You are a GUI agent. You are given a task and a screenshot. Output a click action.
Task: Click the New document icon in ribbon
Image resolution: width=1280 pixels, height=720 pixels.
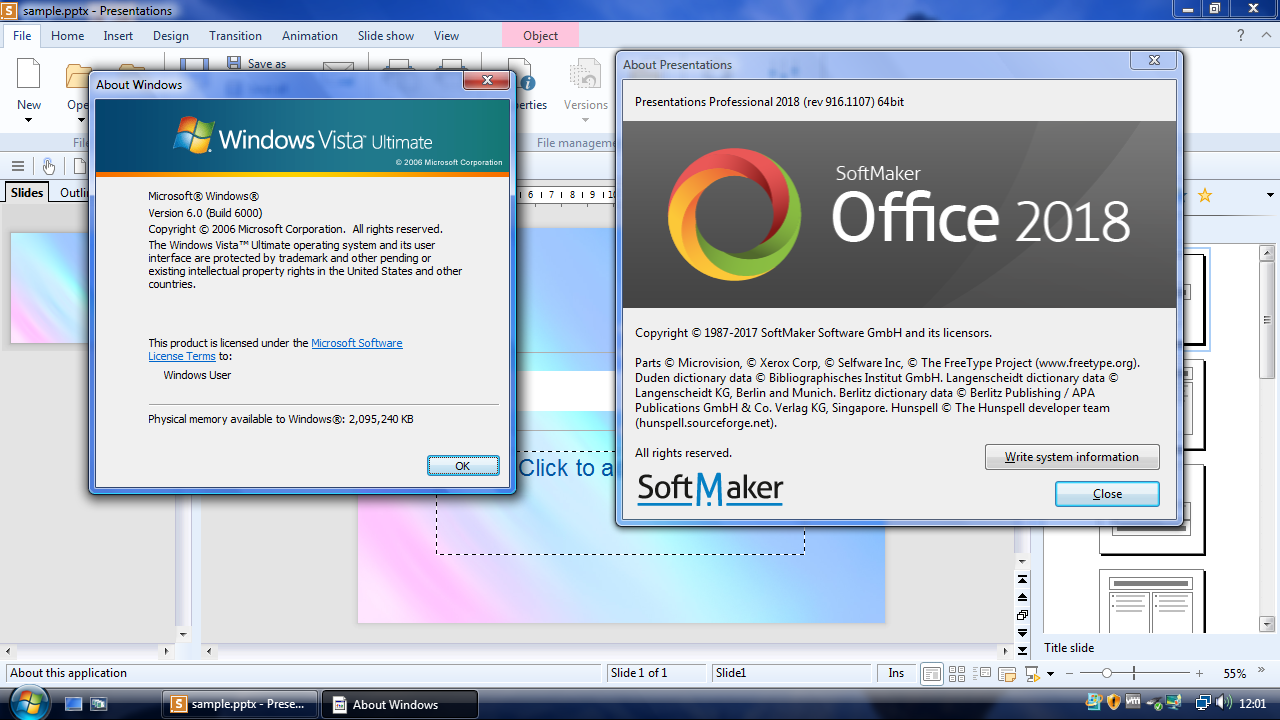pyautogui.click(x=29, y=75)
